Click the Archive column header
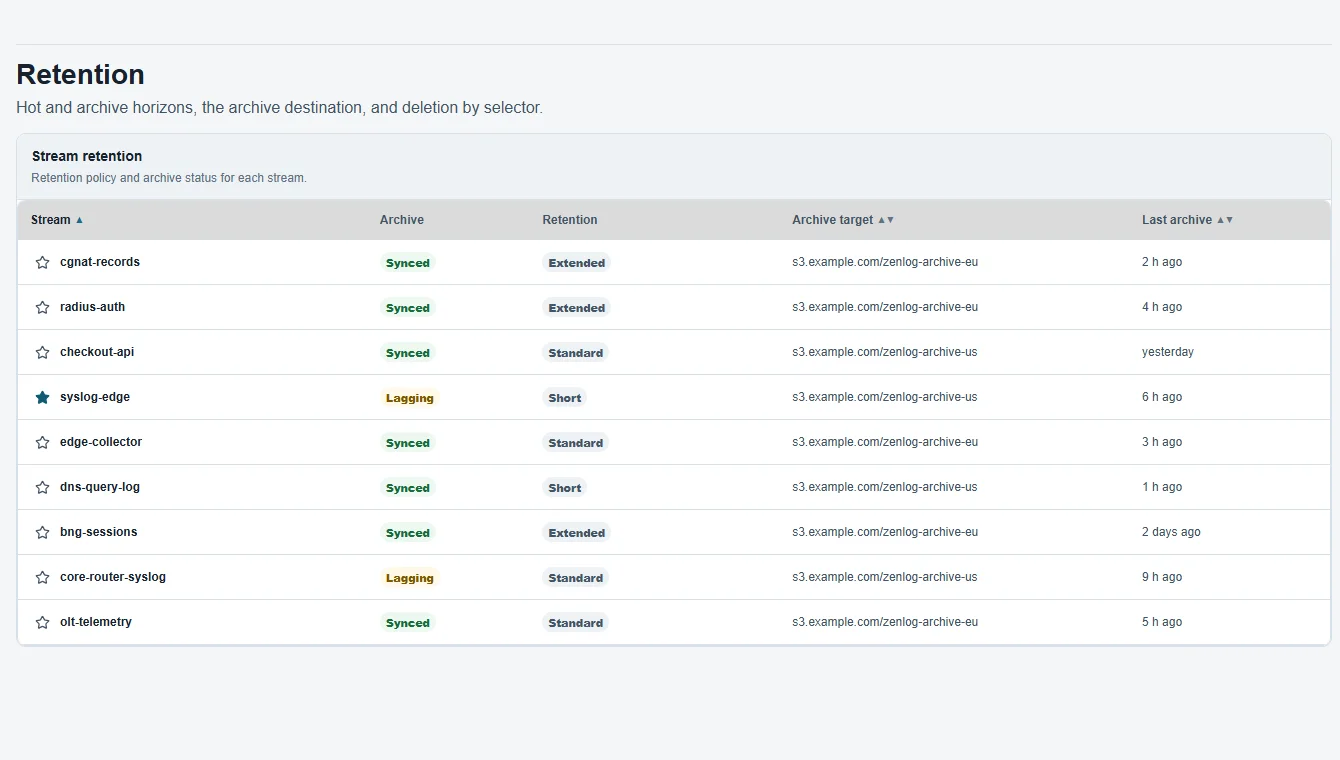Screen dimensions: 1340x760 (402, 220)
